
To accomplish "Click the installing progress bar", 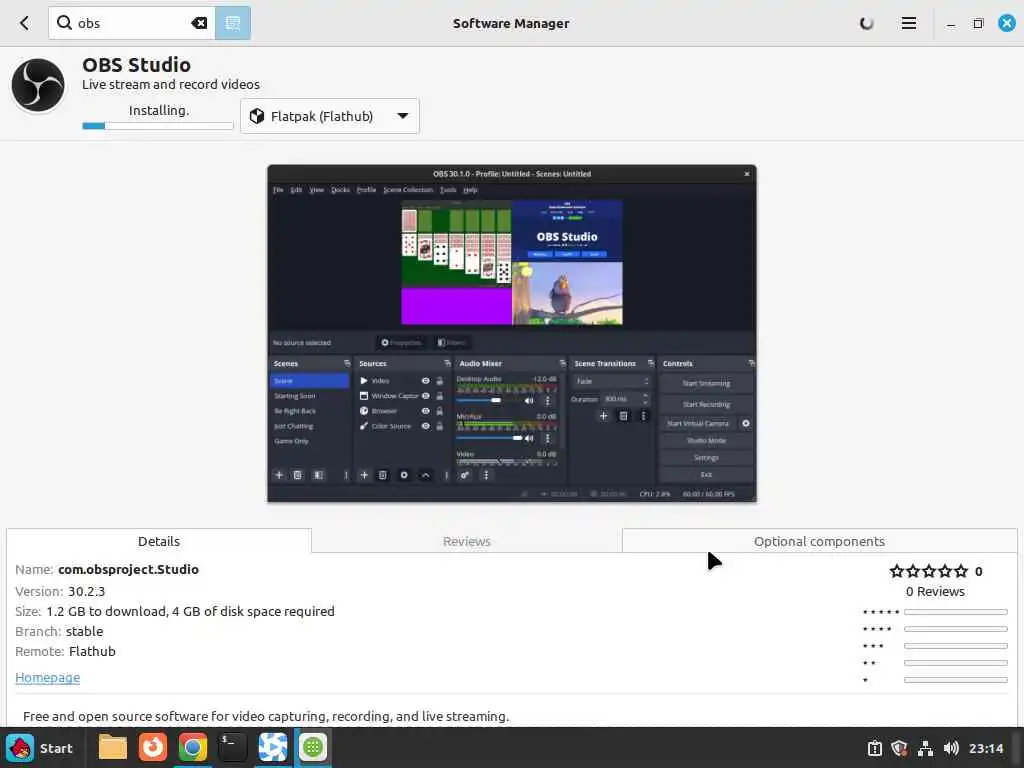I will [x=157, y=125].
